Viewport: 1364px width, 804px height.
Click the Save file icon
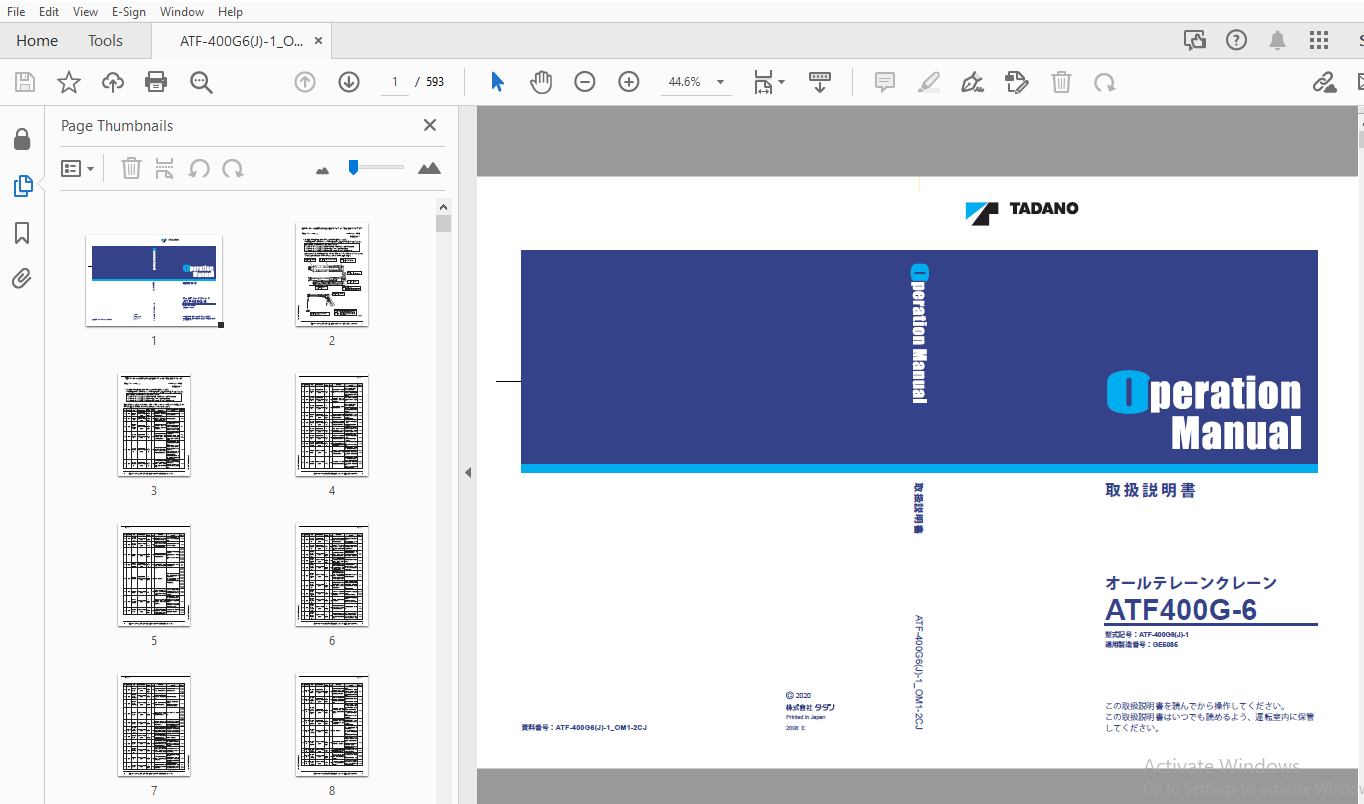25,82
